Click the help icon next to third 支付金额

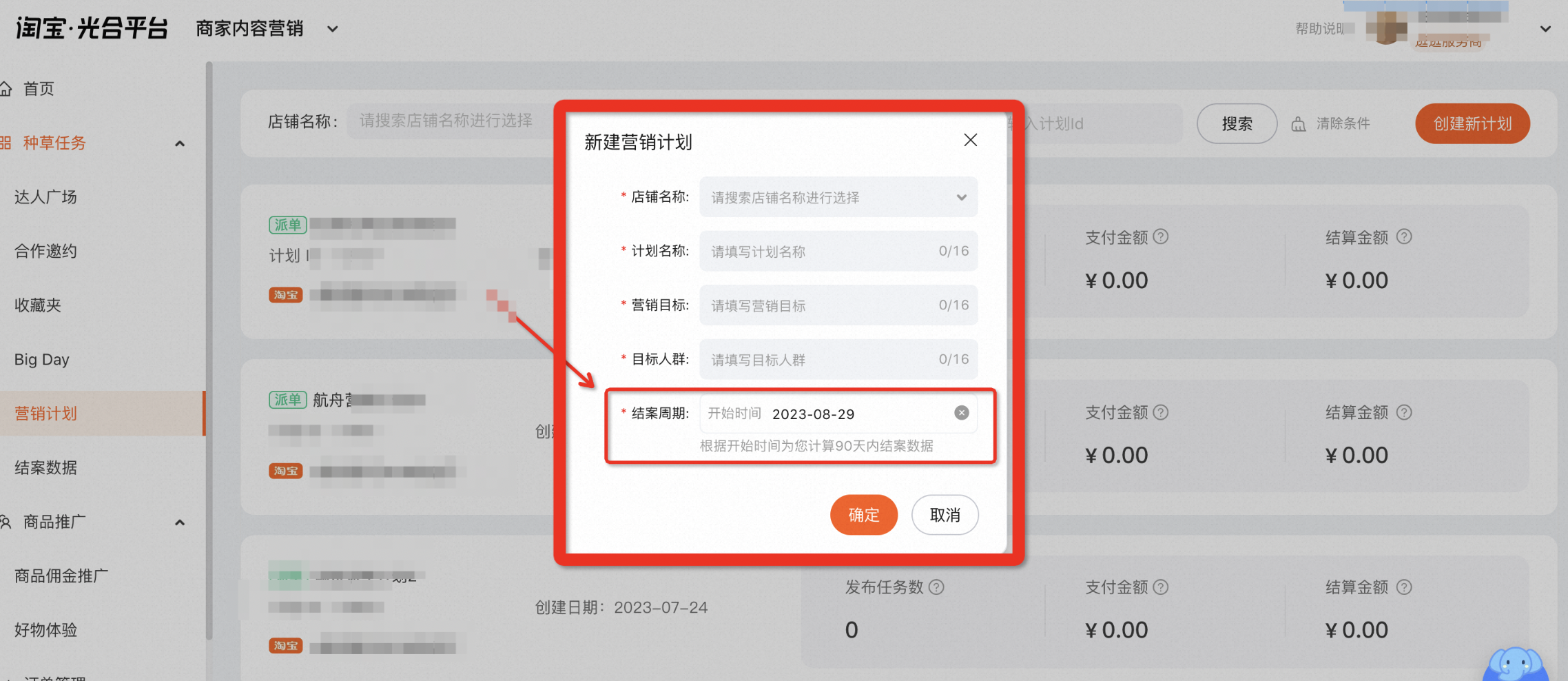click(x=1161, y=587)
